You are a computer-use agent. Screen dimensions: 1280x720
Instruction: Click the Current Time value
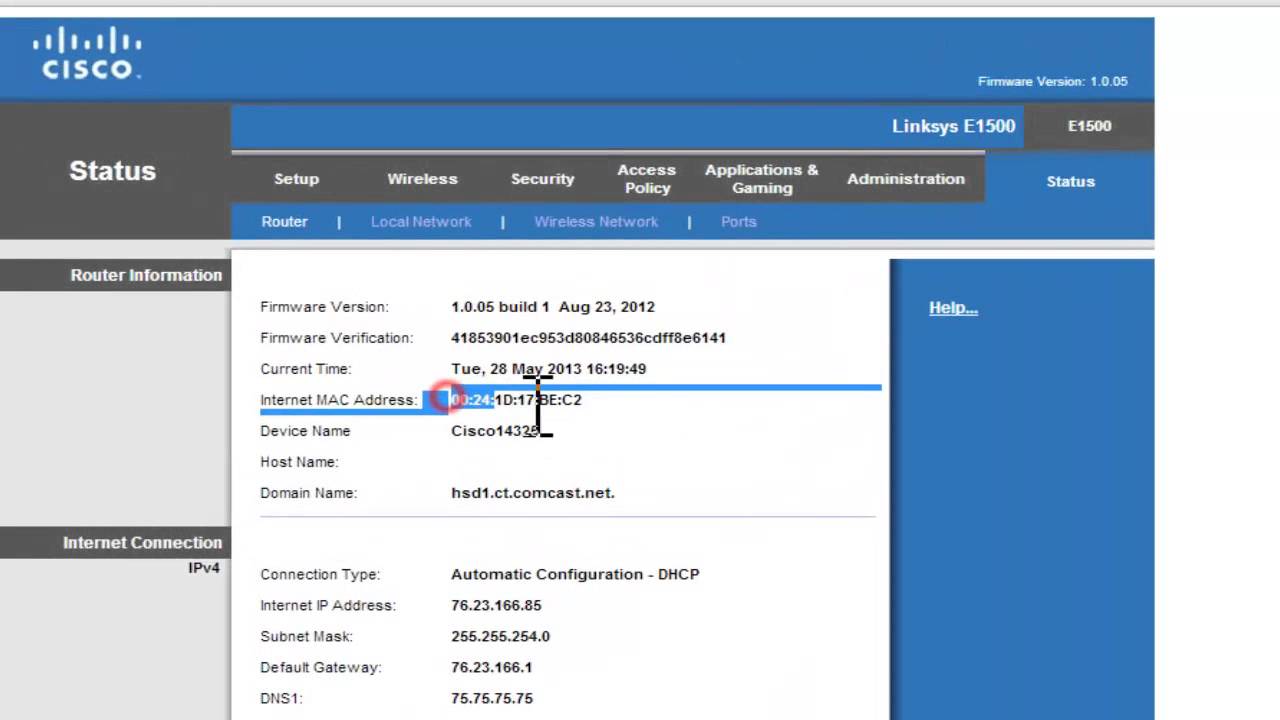pyautogui.click(x=548, y=369)
